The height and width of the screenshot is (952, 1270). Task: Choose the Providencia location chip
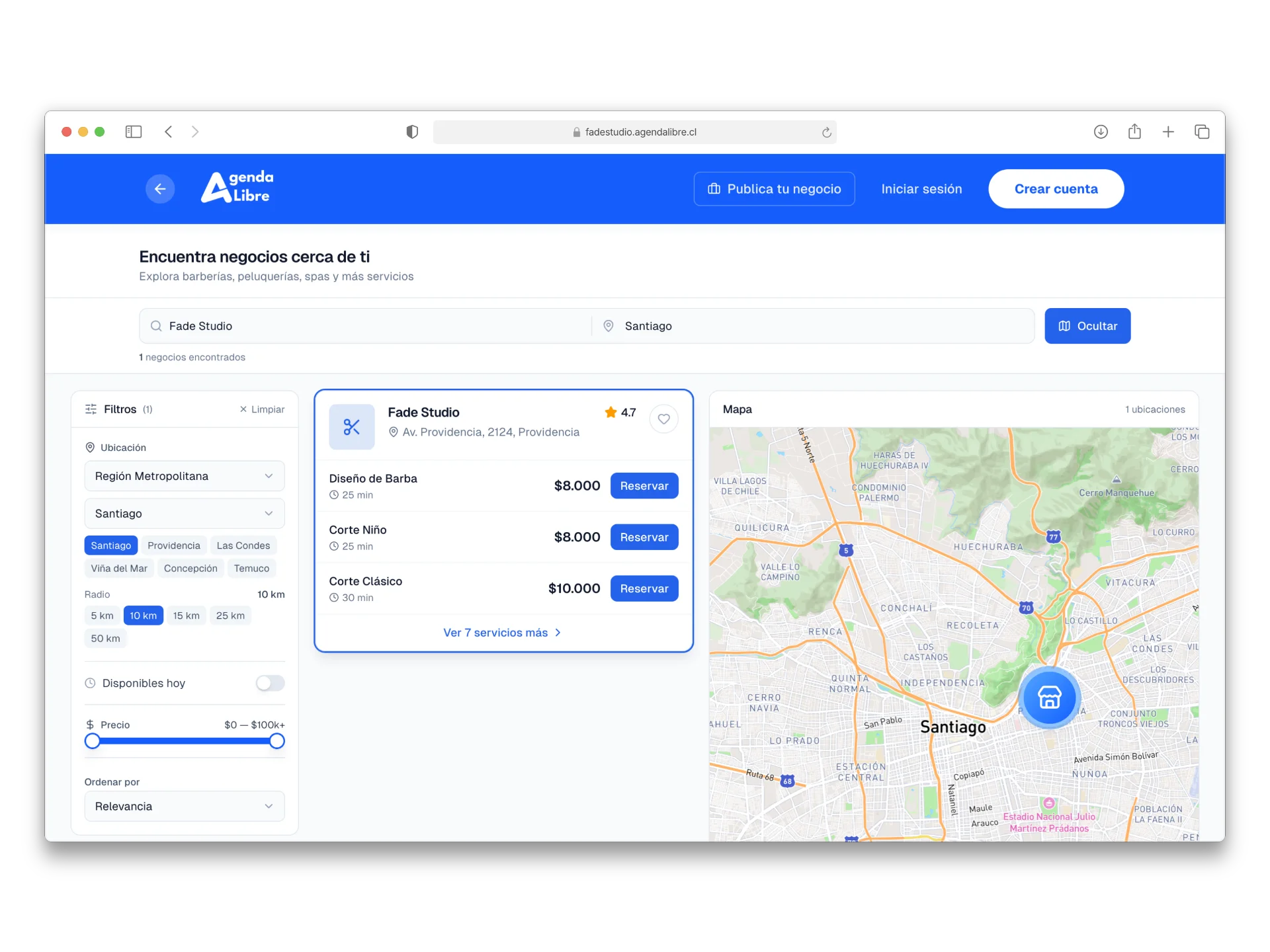point(174,545)
